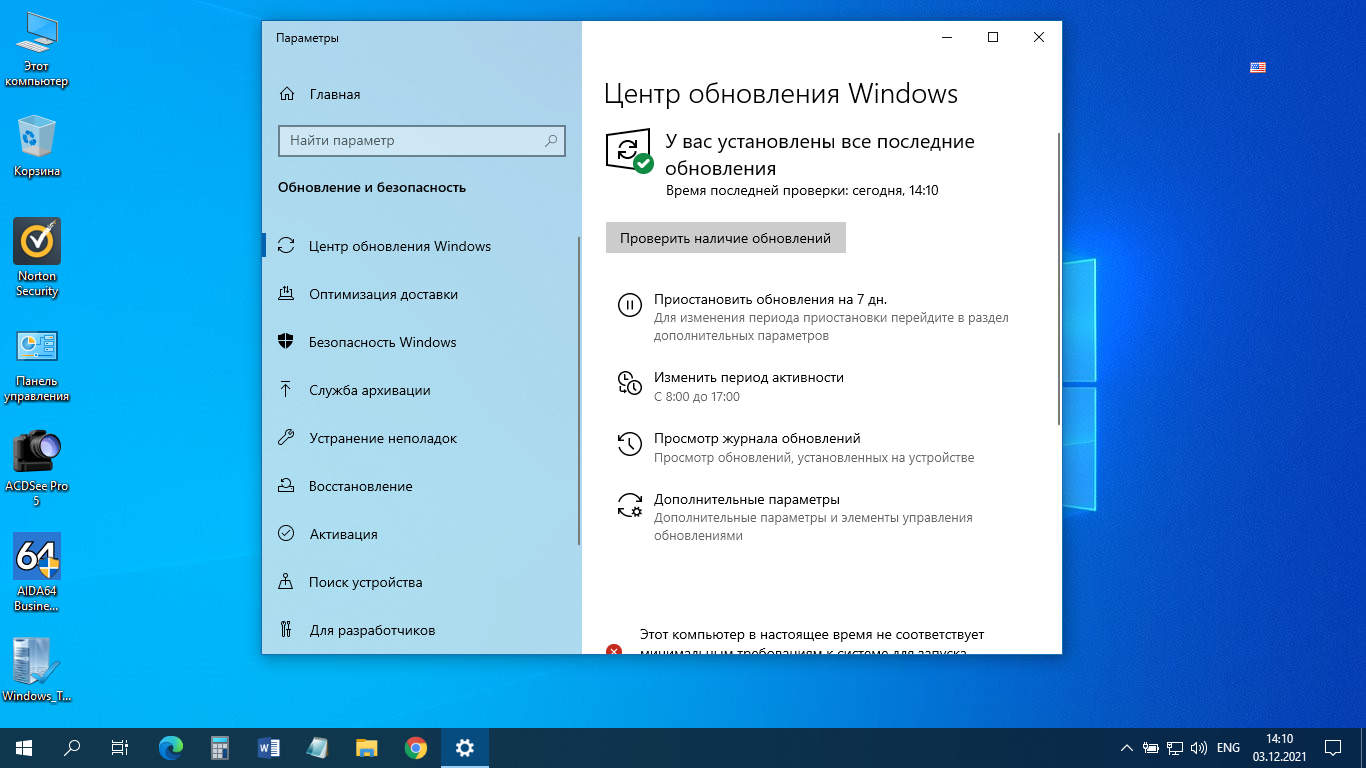Open Просмотр журнала обновлений

(x=756, y=439)
